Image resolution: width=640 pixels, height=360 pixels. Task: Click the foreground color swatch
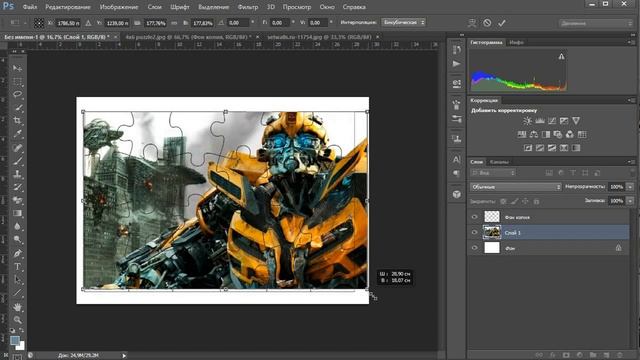pyautogui.click(x=15, y=340)
